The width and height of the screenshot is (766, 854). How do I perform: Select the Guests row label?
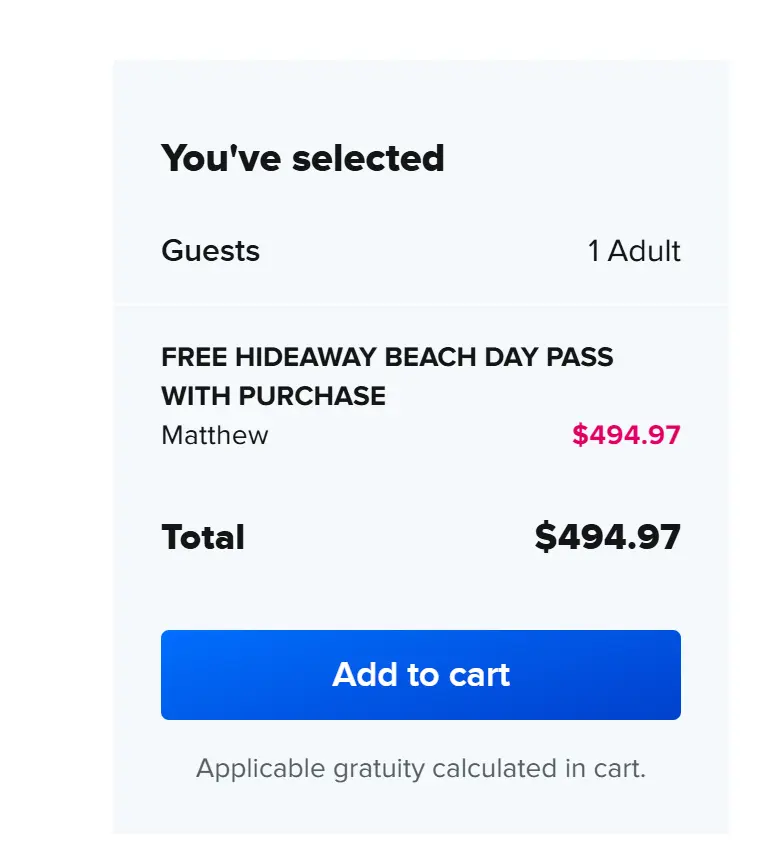[210, 251]
